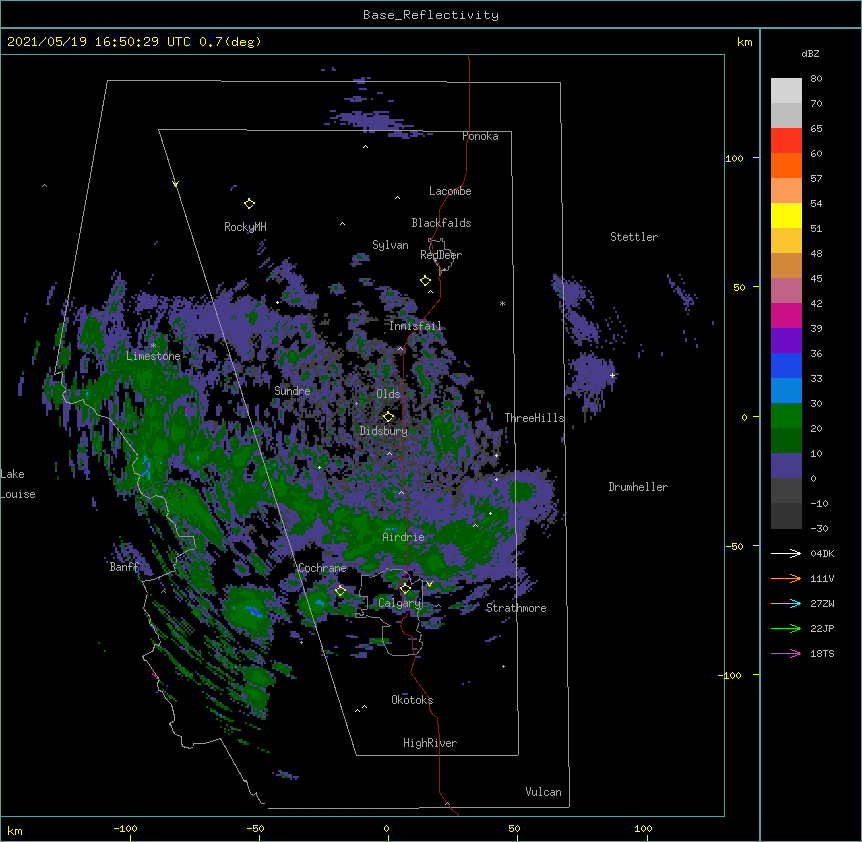Viewport: 862px width, 842px height.
Task: Click the Sylvan label
Action: pyautogui.click(x=390, y=245)
